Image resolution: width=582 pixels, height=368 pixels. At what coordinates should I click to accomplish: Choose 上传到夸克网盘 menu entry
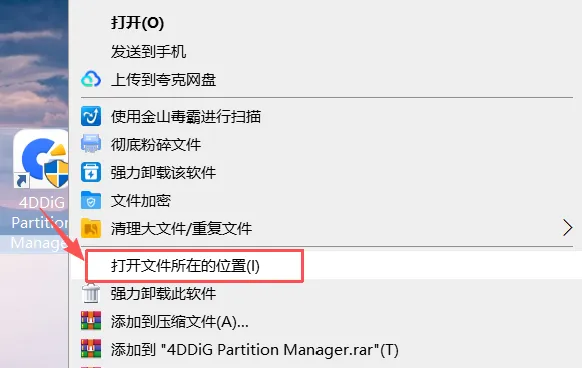pos(163,79)
